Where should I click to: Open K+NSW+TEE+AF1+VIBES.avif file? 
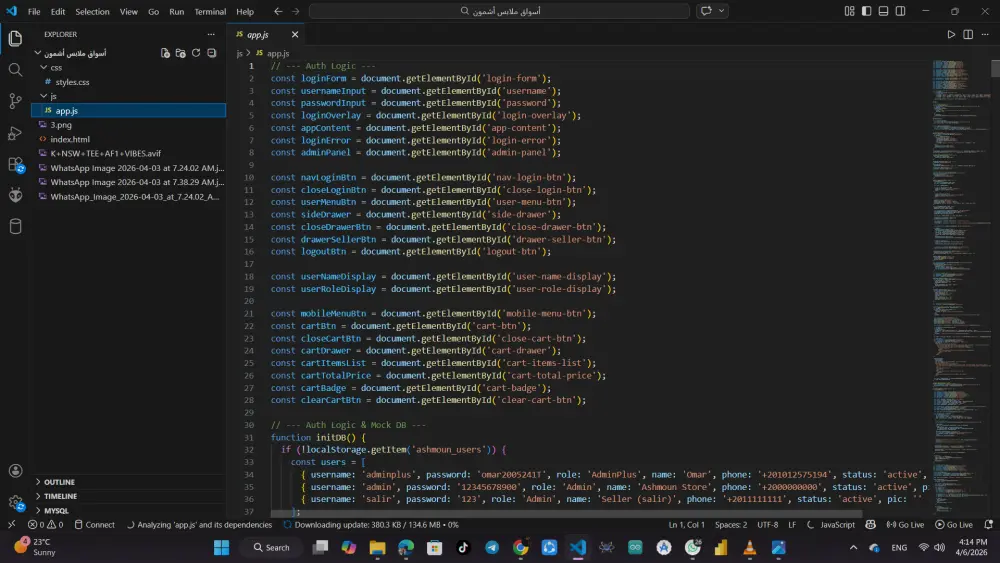128,154
